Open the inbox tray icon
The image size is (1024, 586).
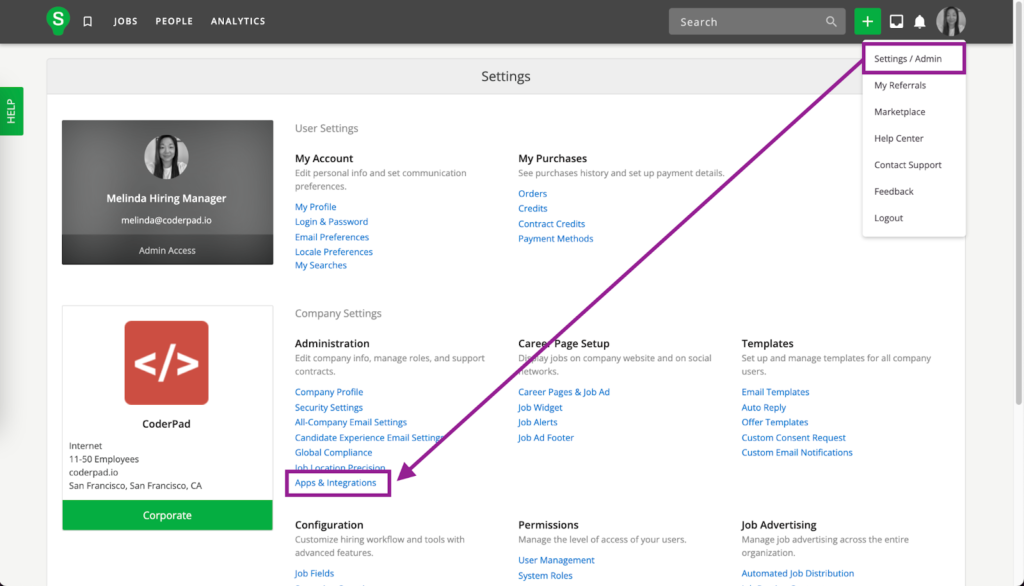coord(896,20)
